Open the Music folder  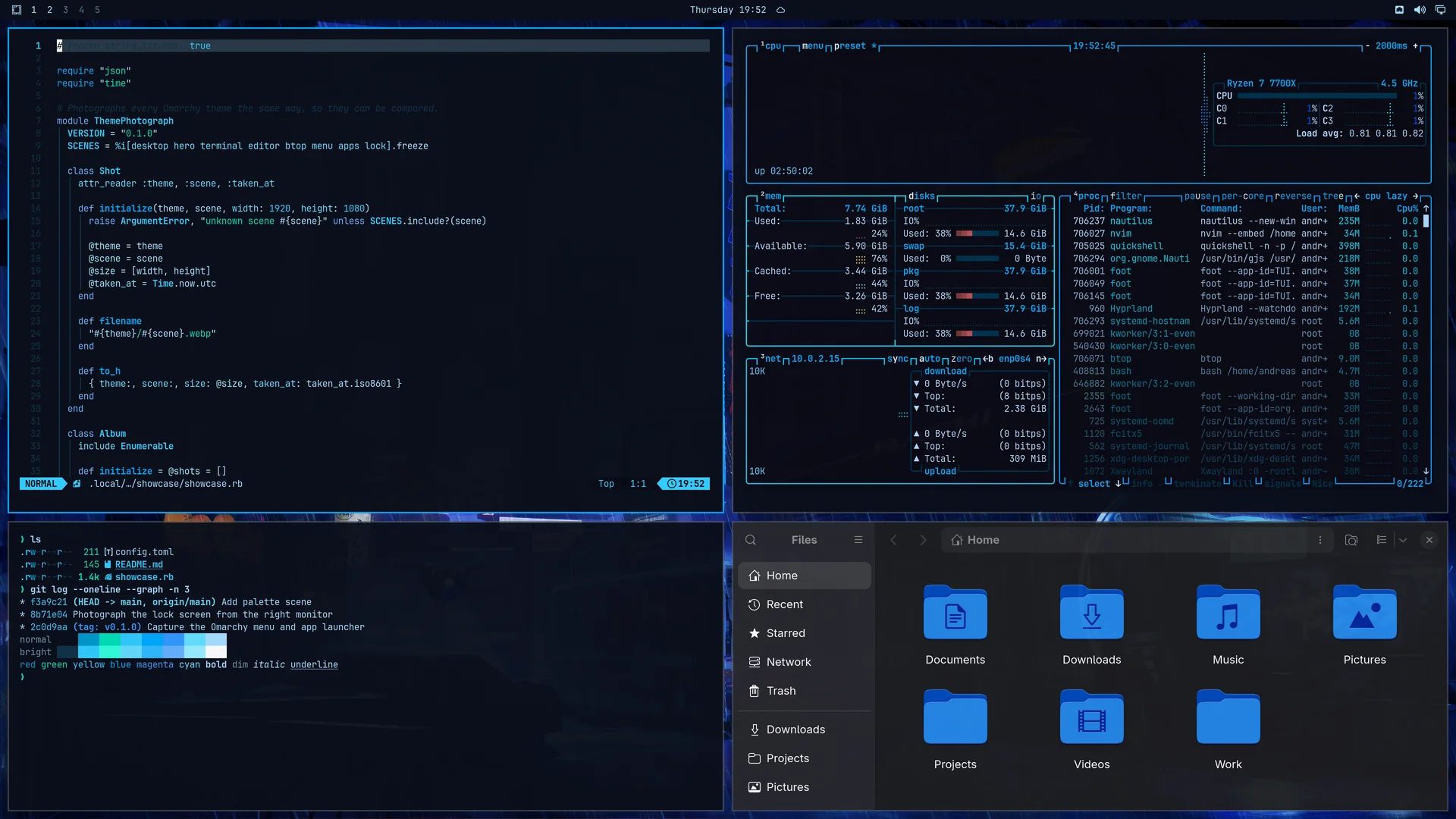[x=1228, y=626]
